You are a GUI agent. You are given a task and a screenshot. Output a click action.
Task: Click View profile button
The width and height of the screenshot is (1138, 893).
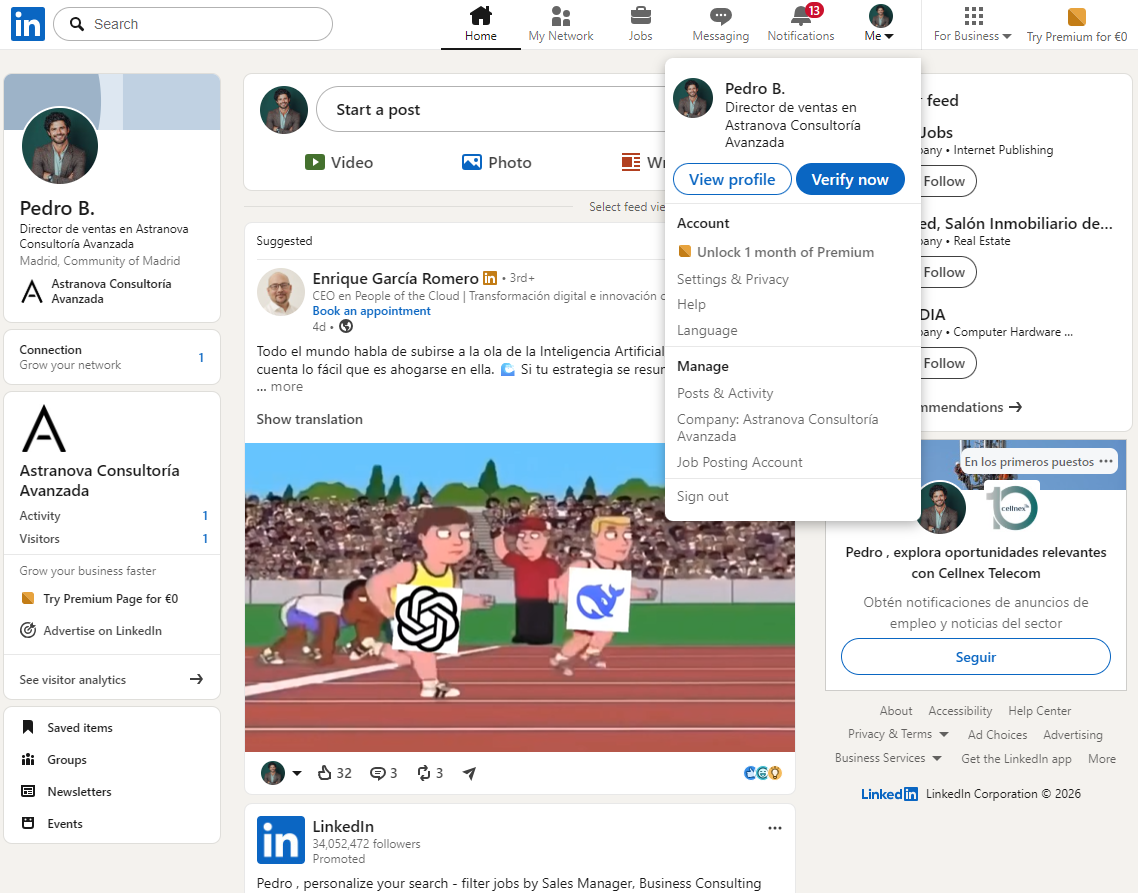pyautogui.click(x=732, y=179)
